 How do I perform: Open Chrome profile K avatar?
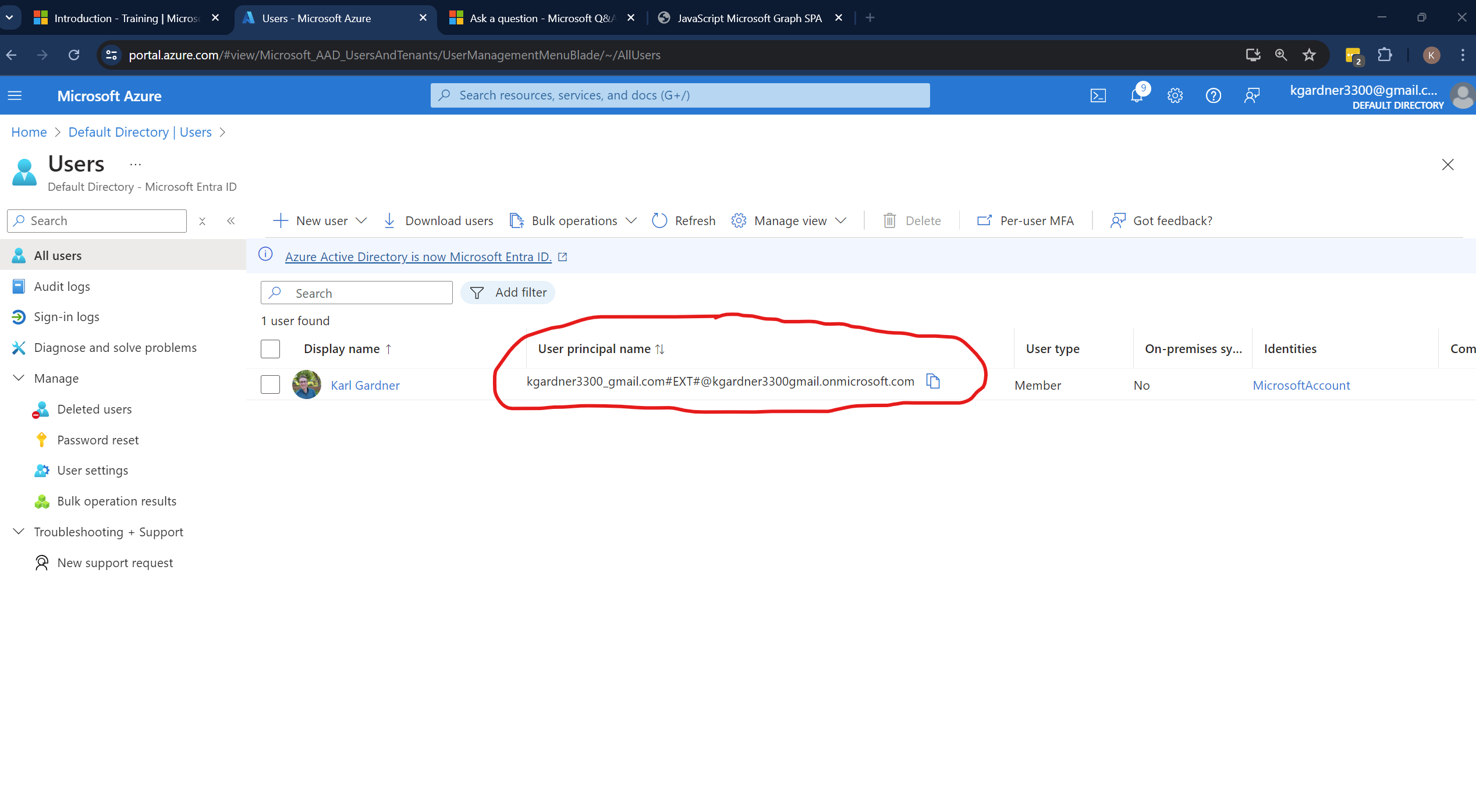1431,55
